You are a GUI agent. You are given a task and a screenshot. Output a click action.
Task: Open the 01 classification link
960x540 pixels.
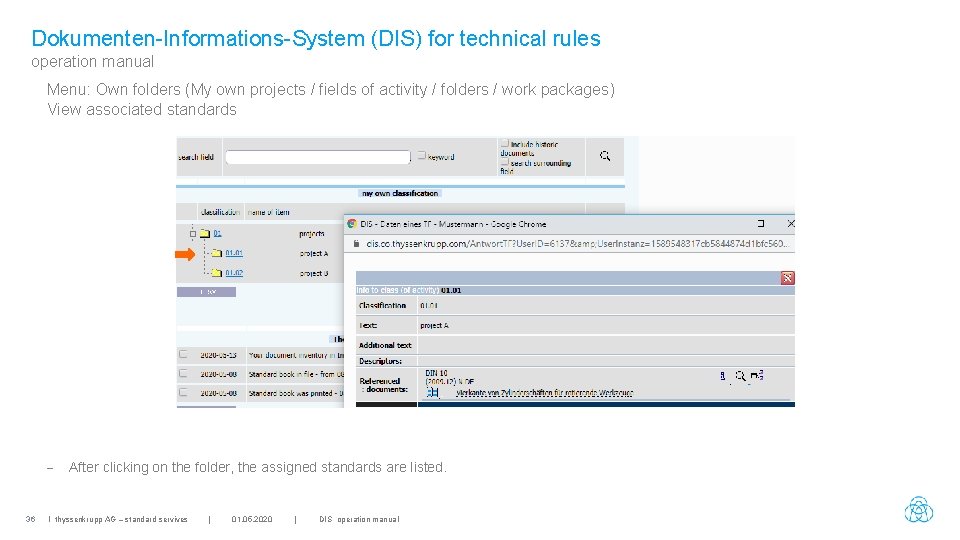click(x=217, y=233)
